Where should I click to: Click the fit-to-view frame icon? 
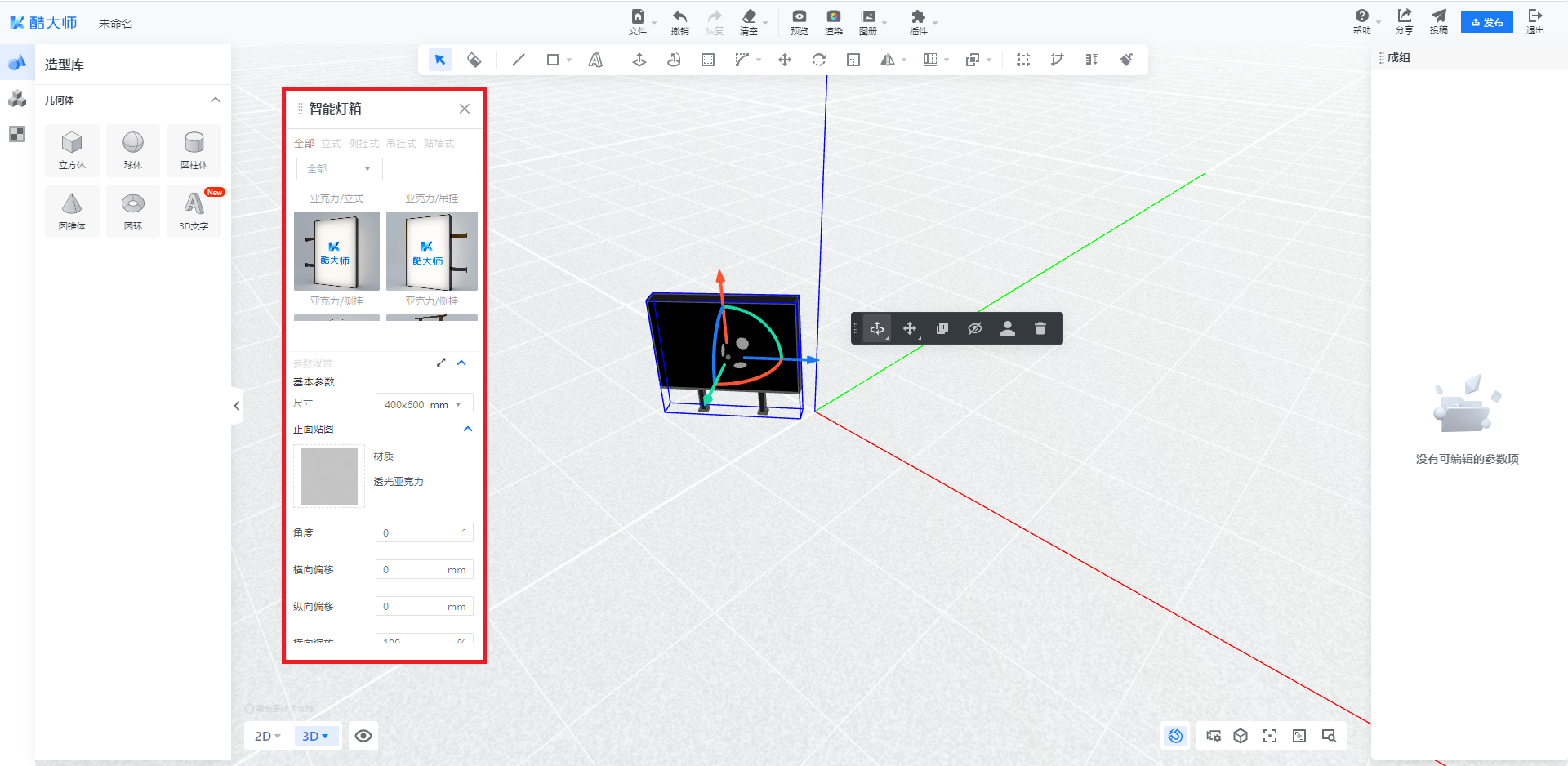point(1299,736)
